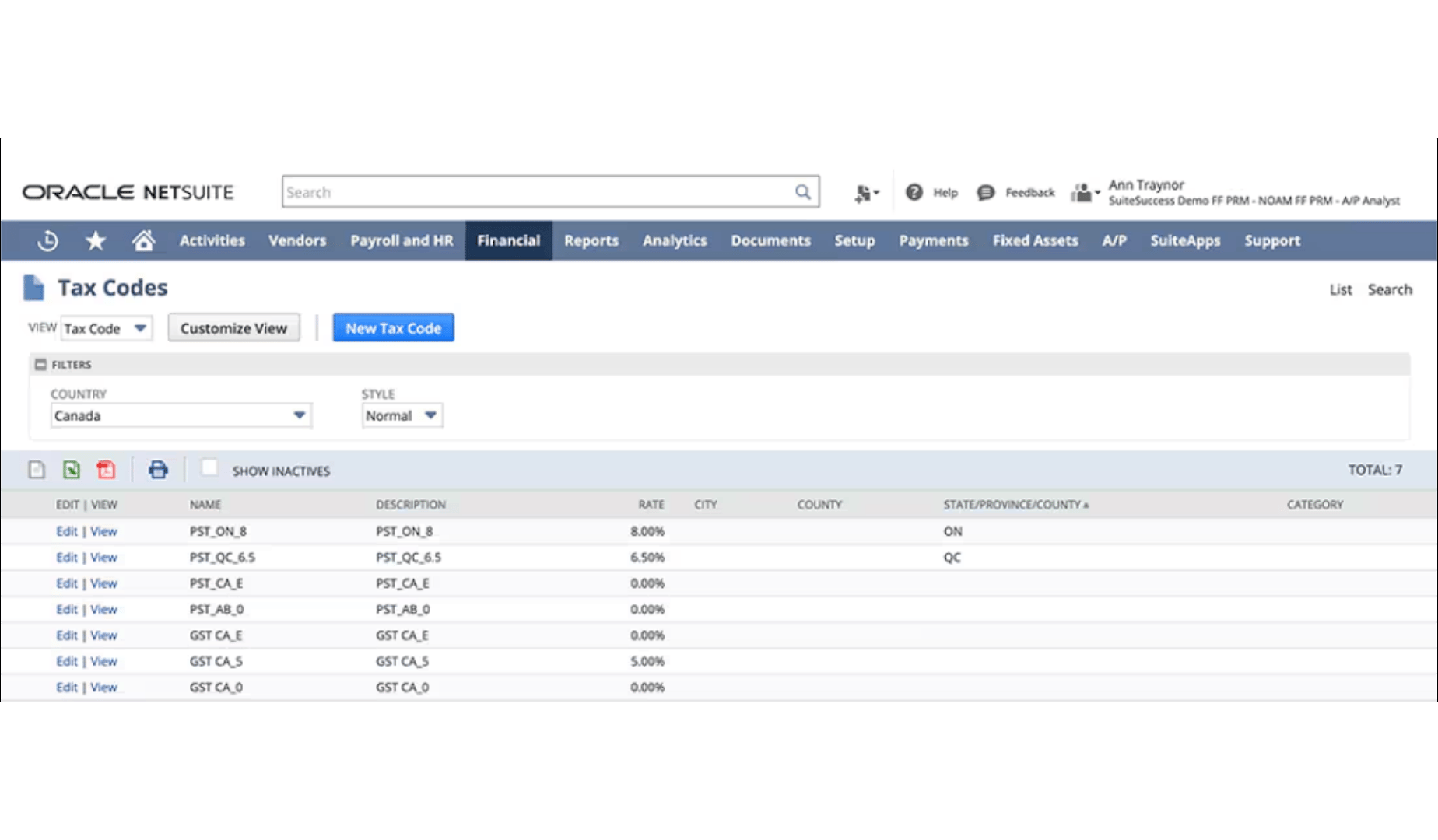The image size is (1438, 840).
Task: Click the search magnifier in the search bar
Action: (802, 191)
